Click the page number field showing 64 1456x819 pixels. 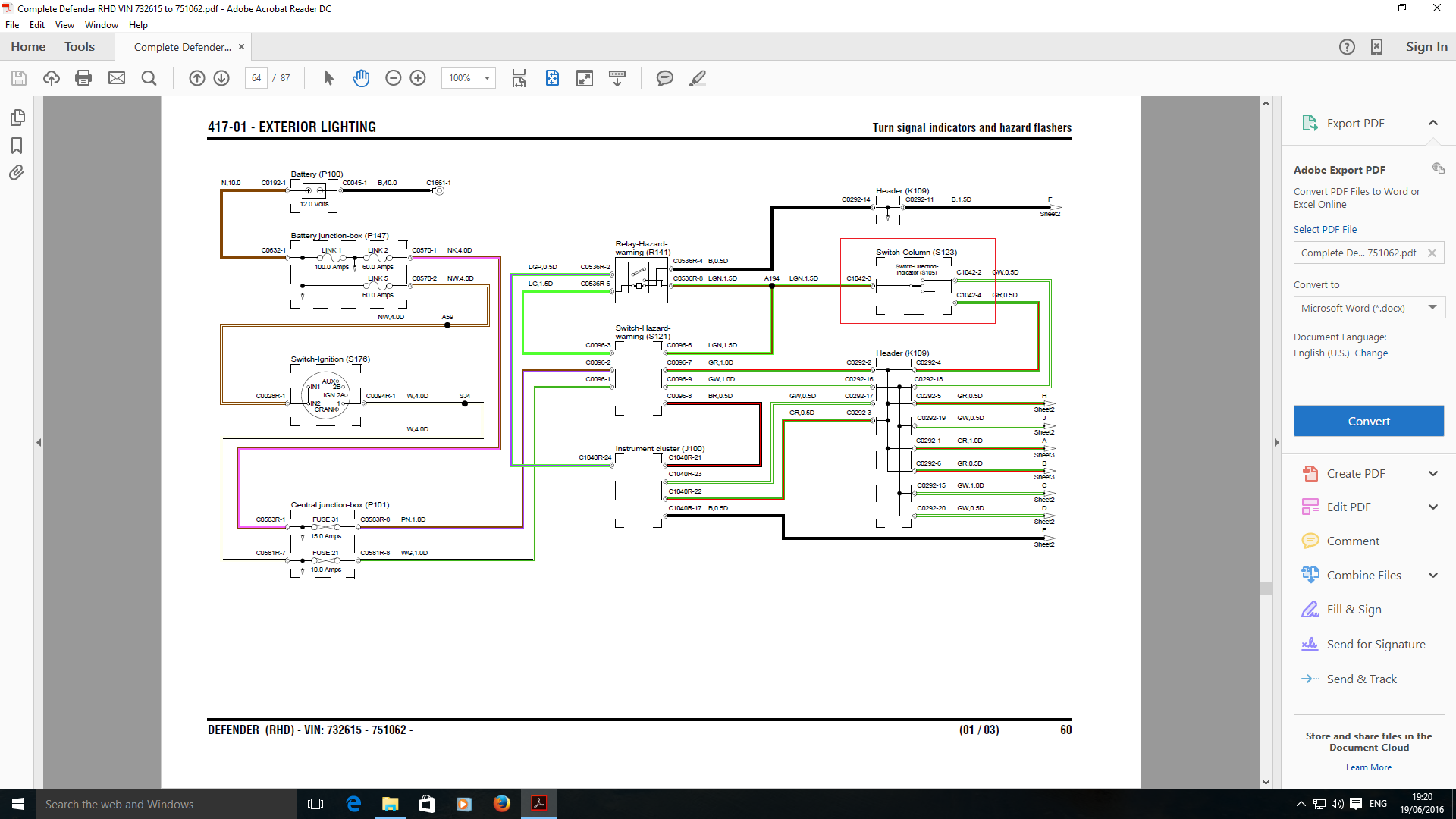pos(256,78)
